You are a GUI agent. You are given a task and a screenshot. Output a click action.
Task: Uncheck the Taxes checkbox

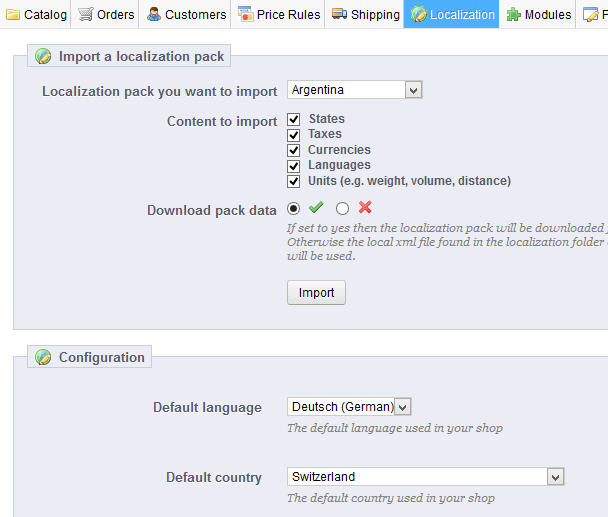[x=294, y=135]
